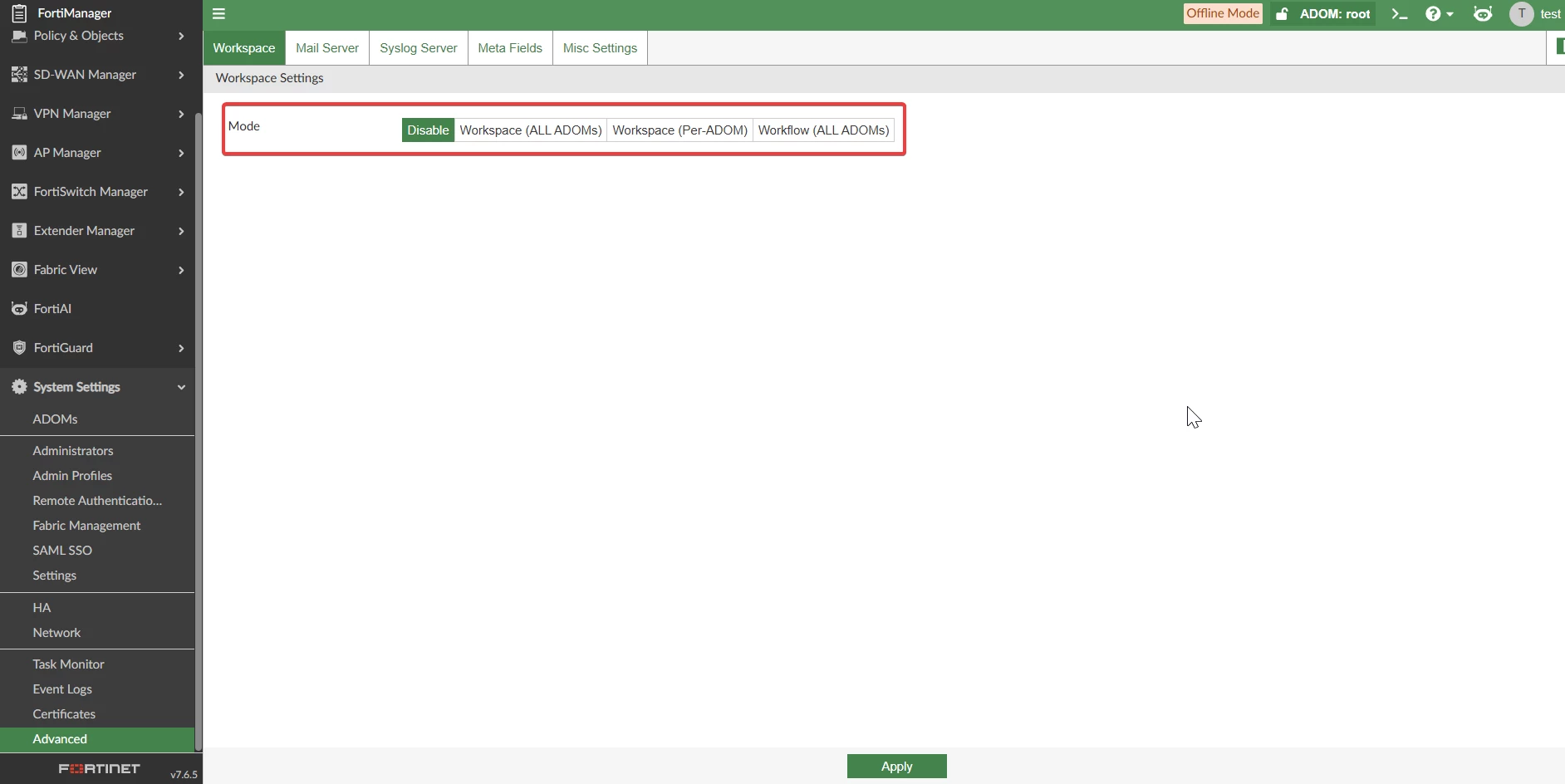Click the AP Manager icon
Screen dimensions: 1565x784
(x=19, y=153)
